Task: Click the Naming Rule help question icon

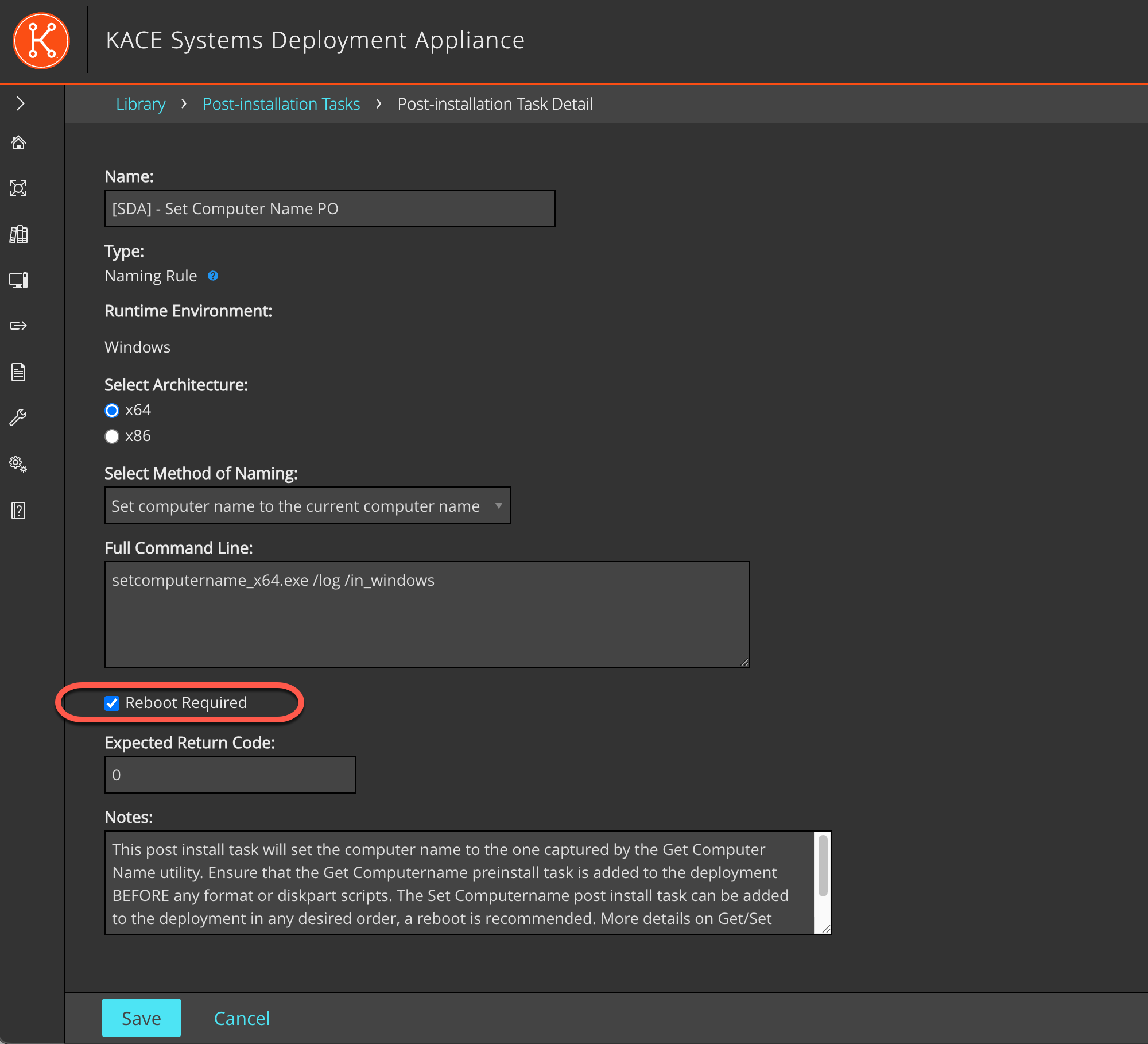Action: pos(213,276)
